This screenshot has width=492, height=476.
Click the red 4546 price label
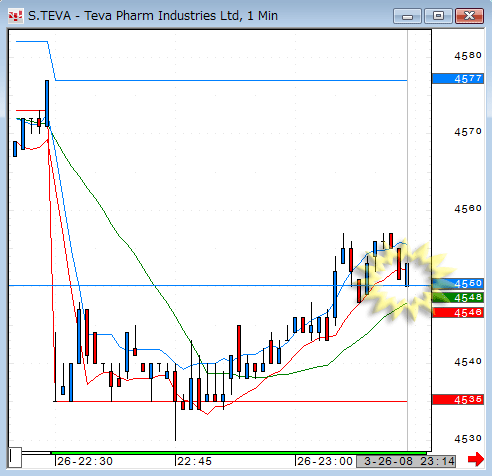click(458, 312)
